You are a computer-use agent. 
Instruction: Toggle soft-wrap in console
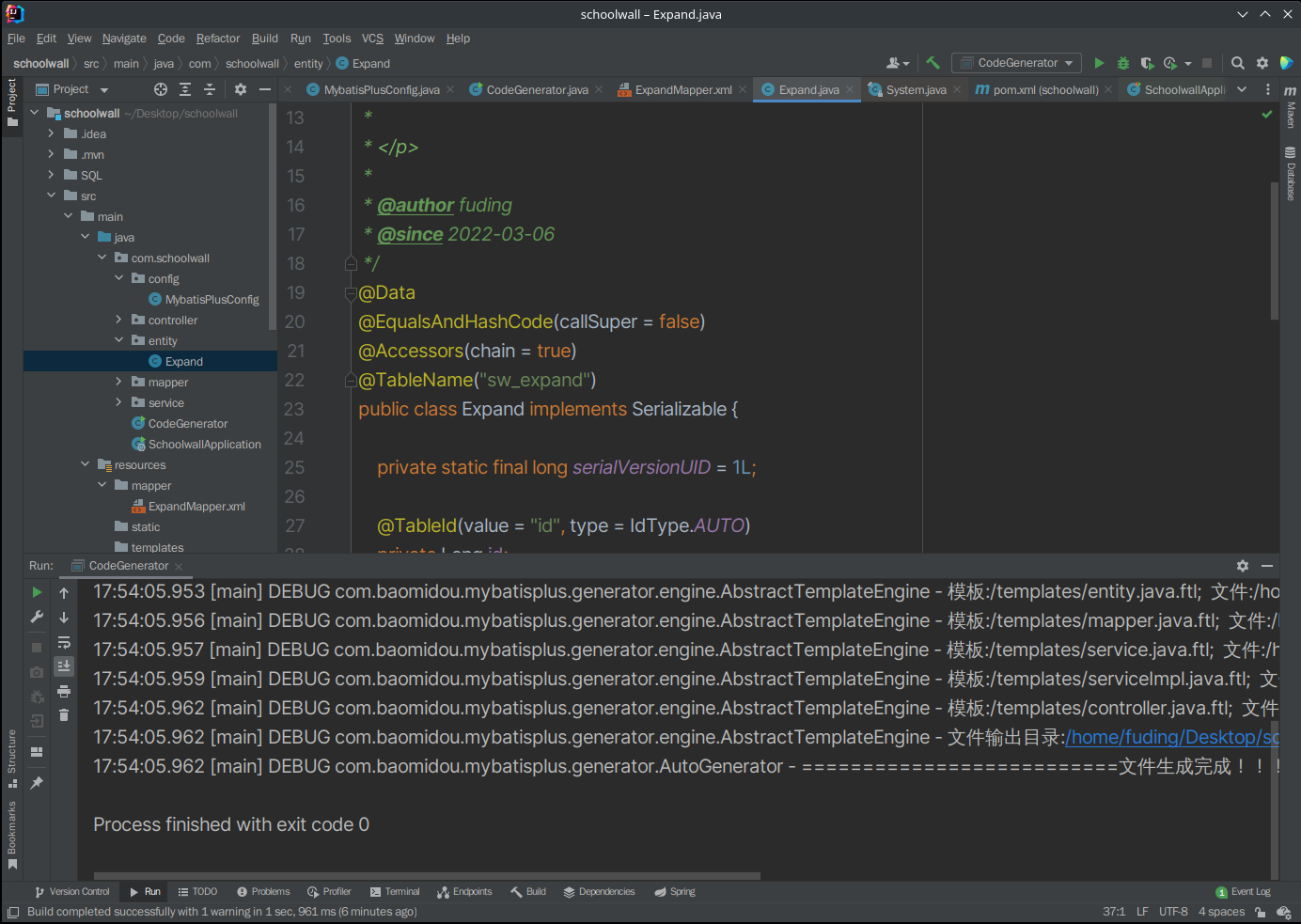(64, 642)
